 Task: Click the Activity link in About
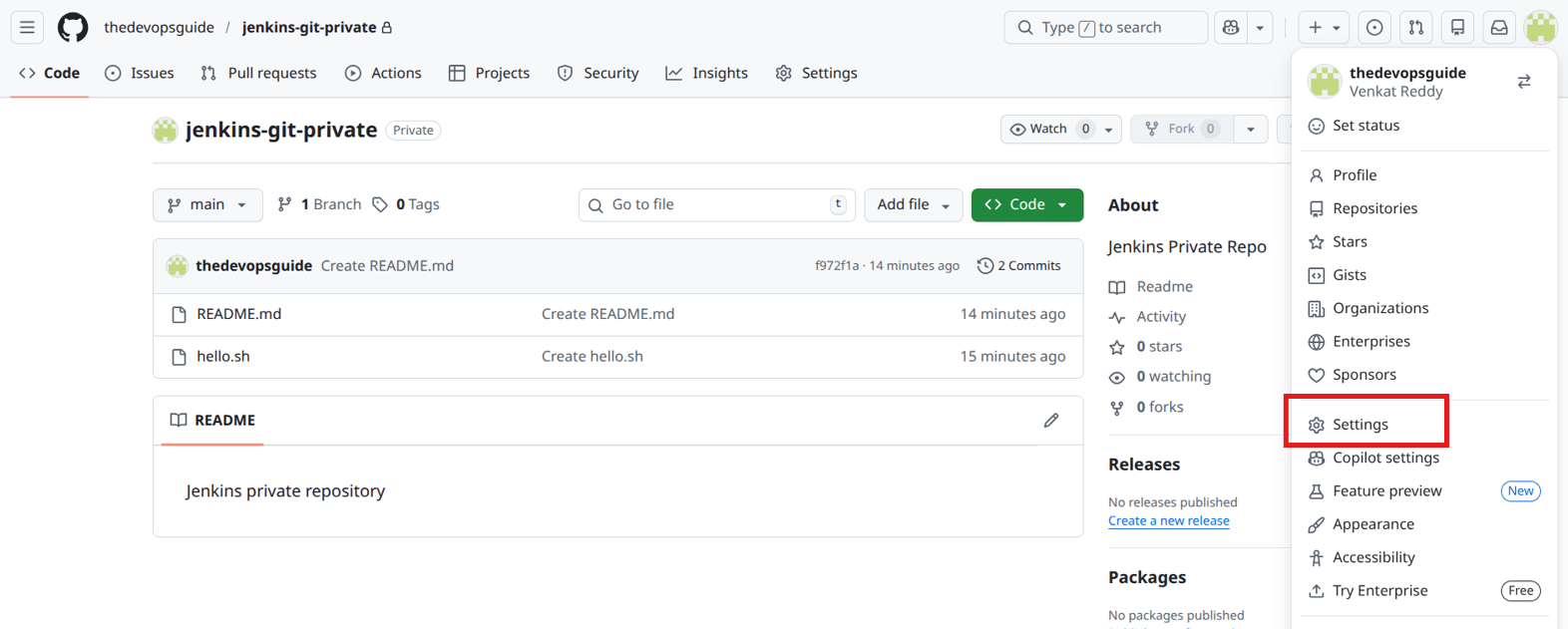(x=1148, y=317)
